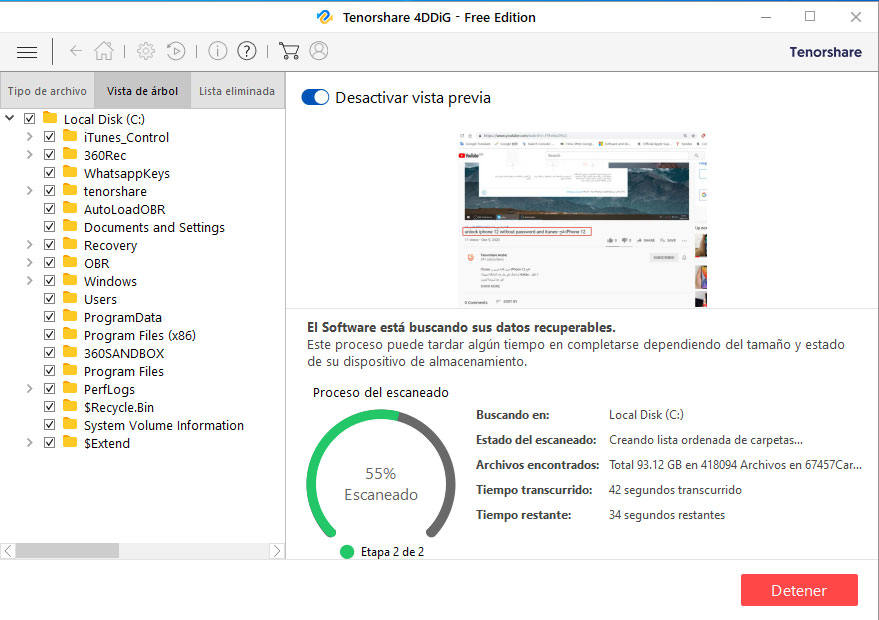Uncheck the Program Files checkbox

[49, 371]
